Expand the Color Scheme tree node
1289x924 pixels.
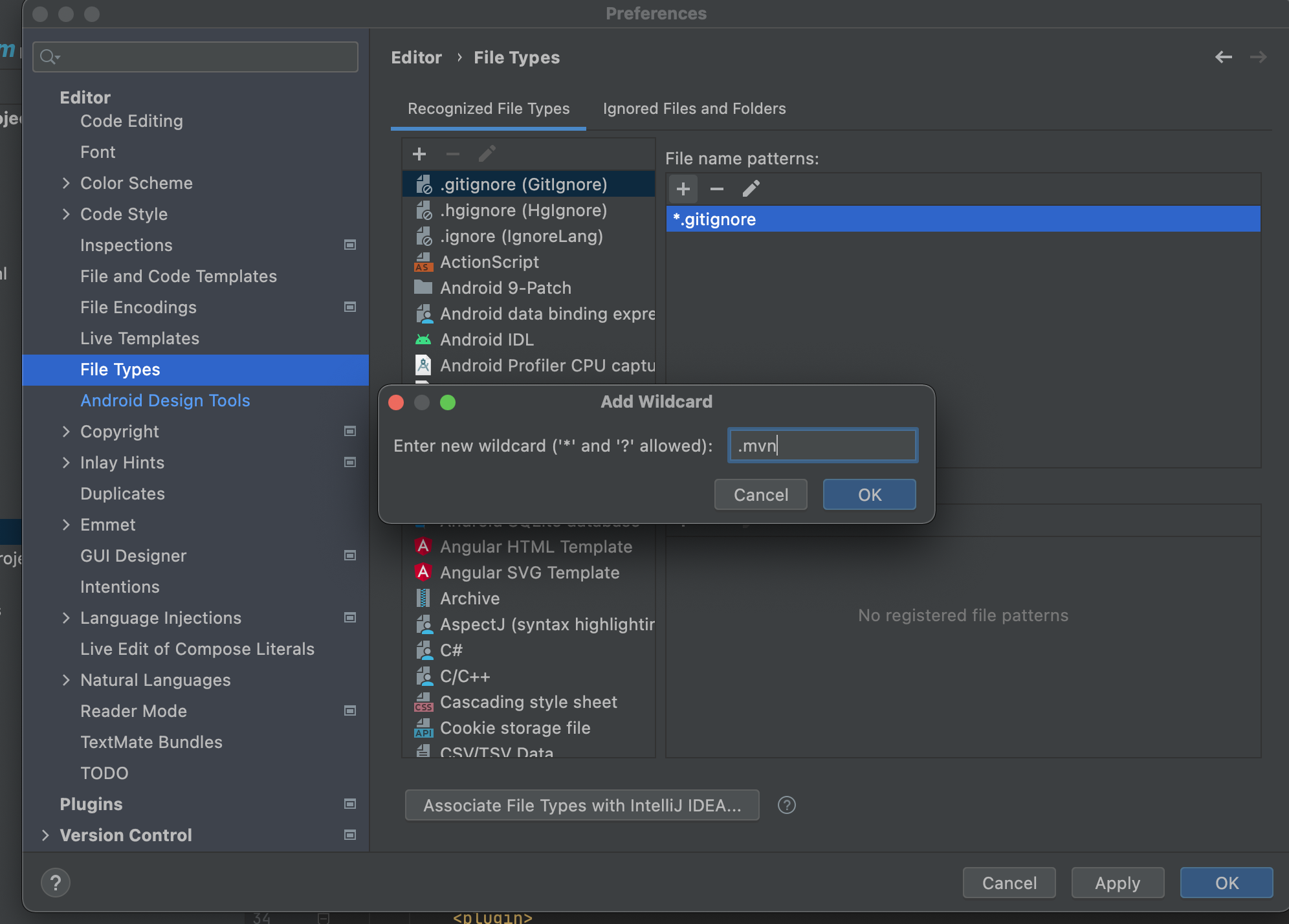coord(66,183)
